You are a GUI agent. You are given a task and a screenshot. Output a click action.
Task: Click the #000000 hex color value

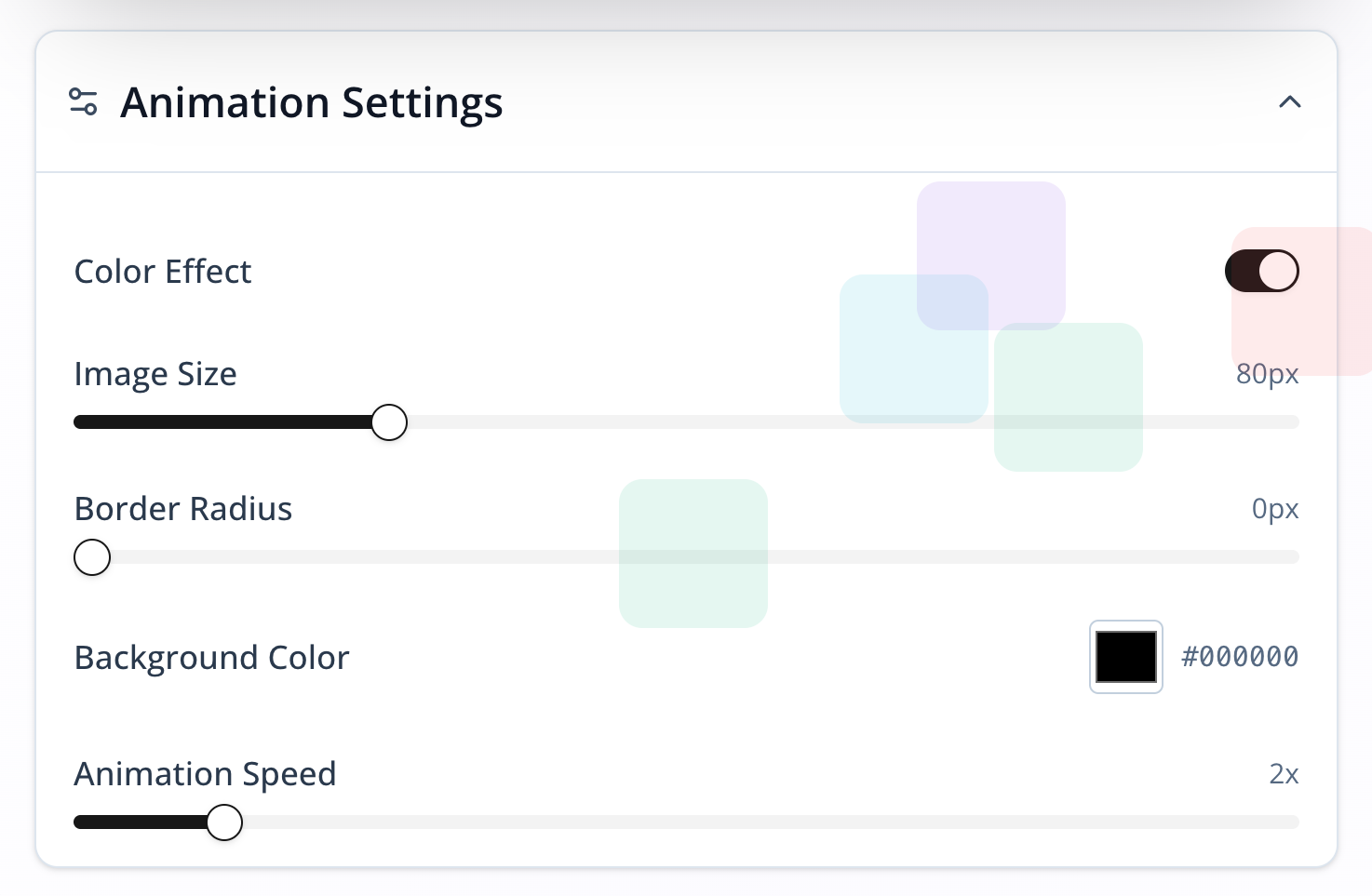[x=1240, y=657]
